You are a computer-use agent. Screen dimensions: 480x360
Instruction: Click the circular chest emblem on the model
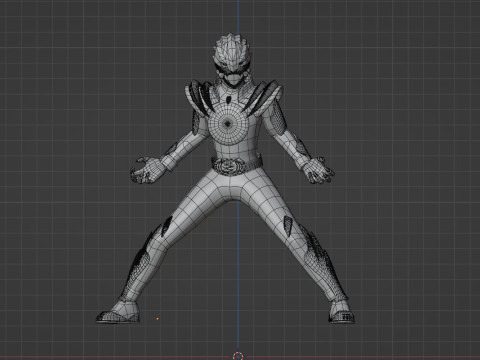(228, 124)
